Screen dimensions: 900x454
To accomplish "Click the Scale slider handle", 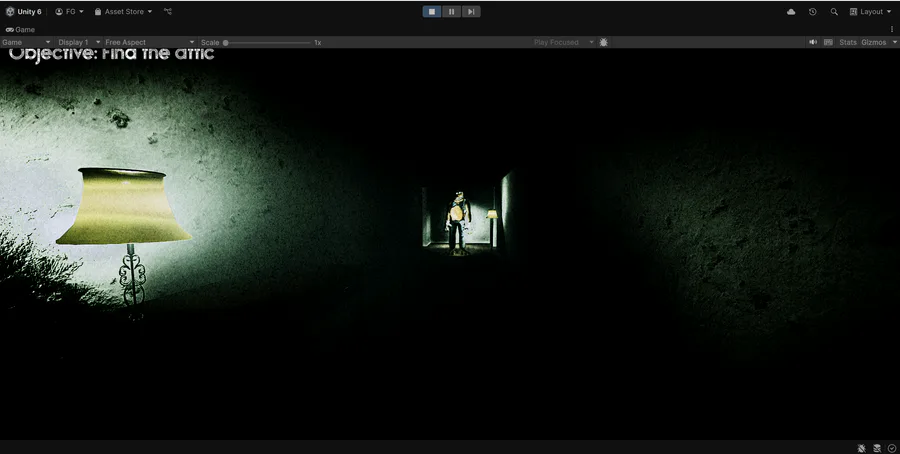I will pyautogui.click(x=226, y=42).
